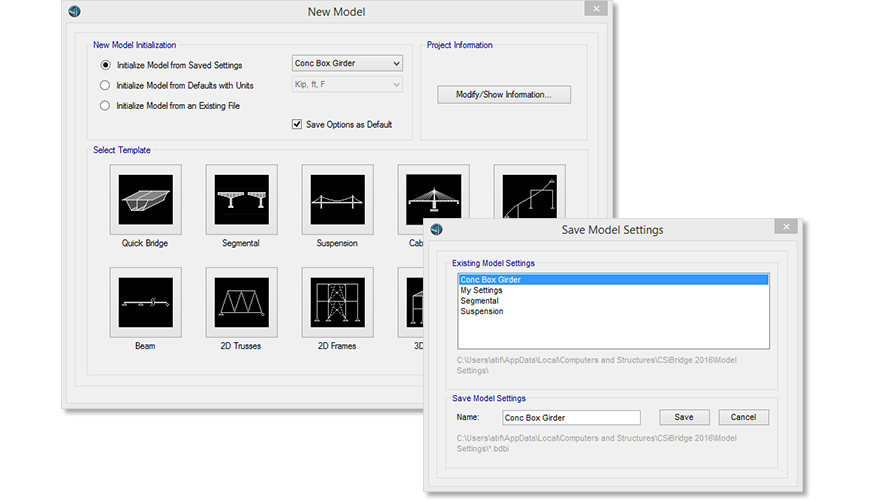Screen dimensions: 871x500
Task: Choose Suspension in the existing settings list
Action: pyautogui.click(x=481, y=311)
